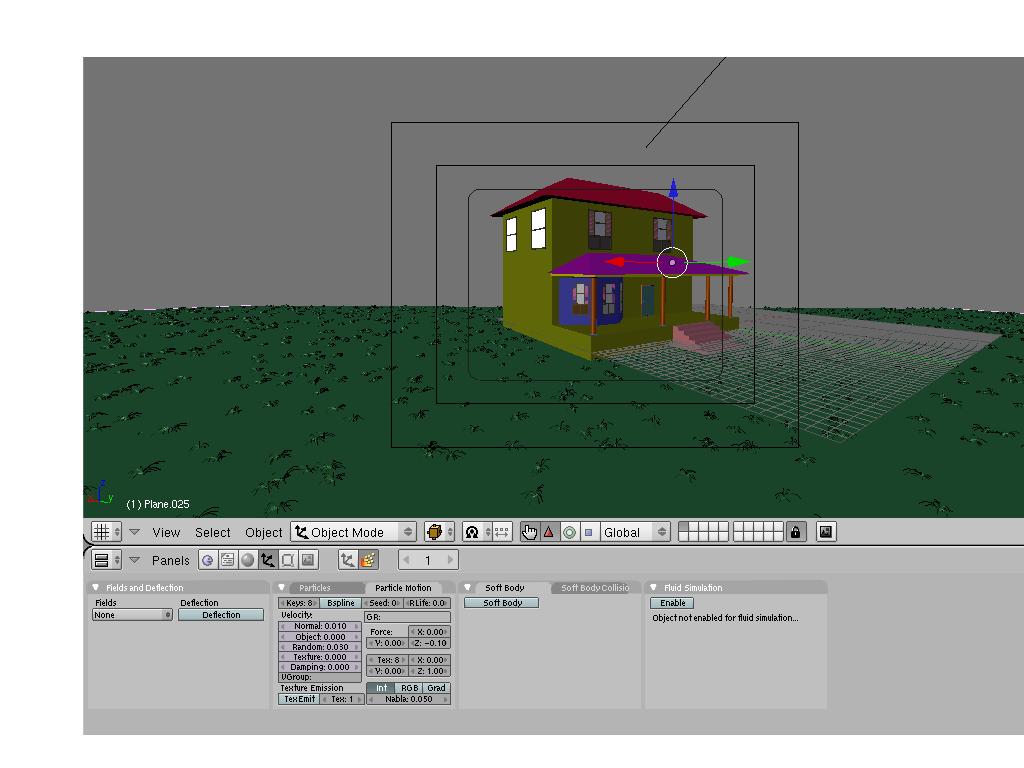Switch to the Soft Body tab
The height and width of the screenshot is (768, 1024).
click(x=504, y=588)
